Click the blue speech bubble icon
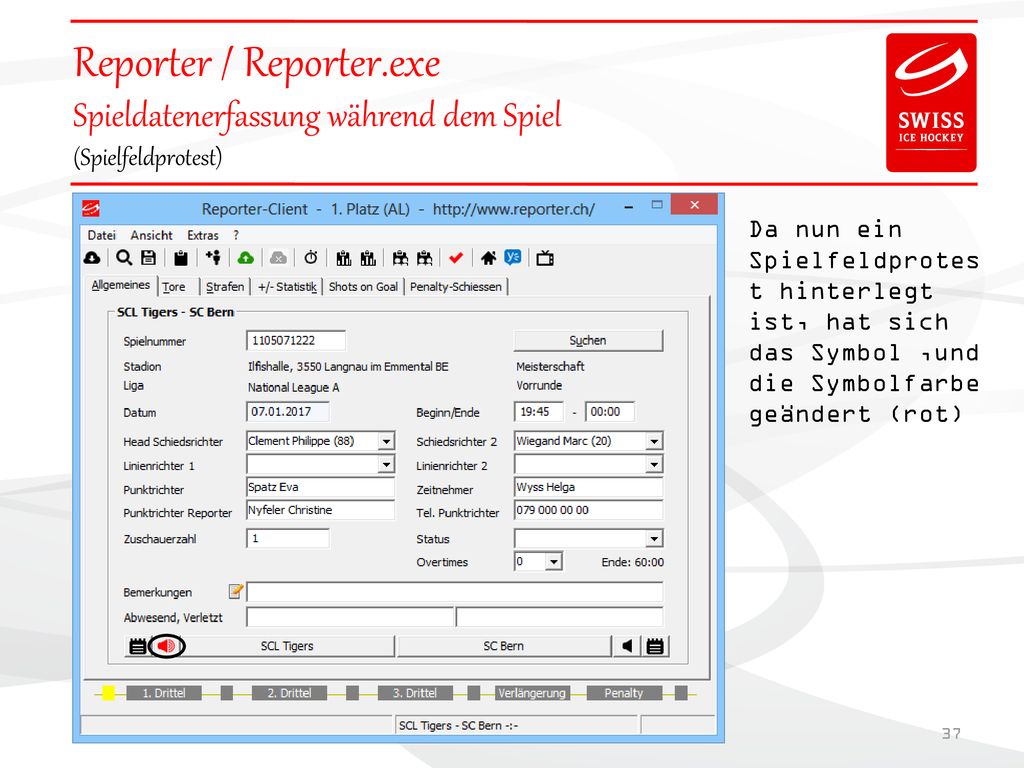 point(513,258)
